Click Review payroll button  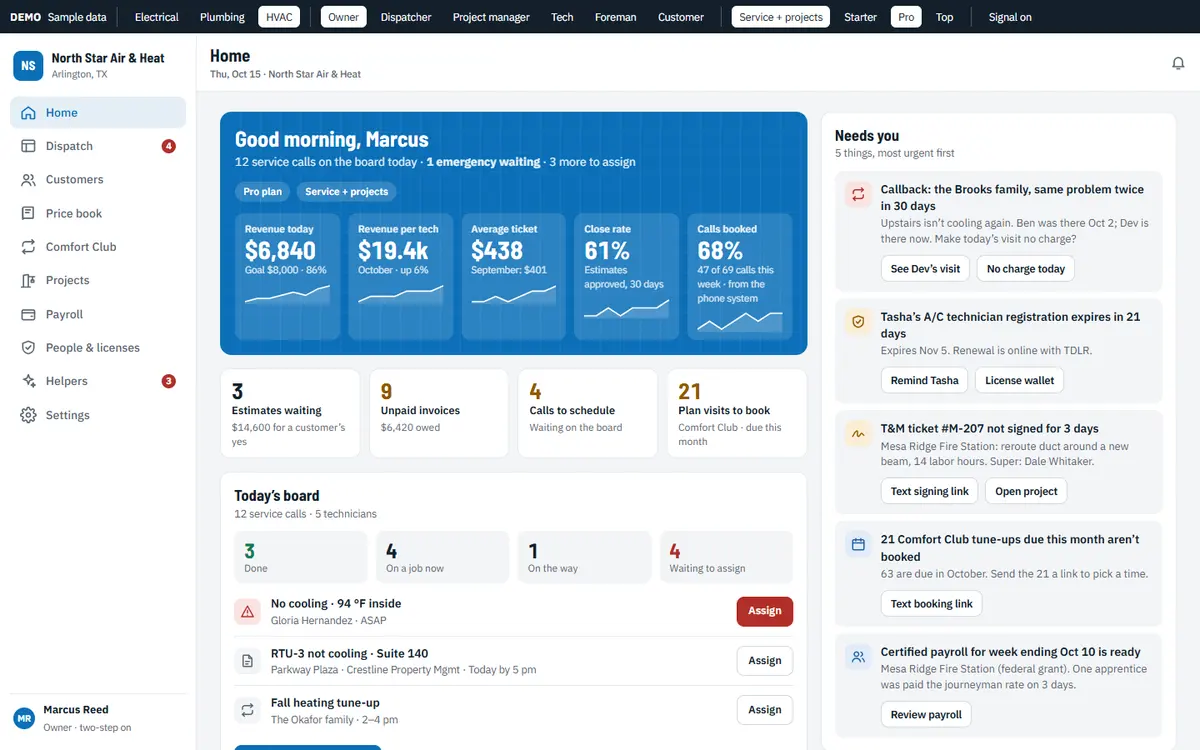tap(926, 715)
